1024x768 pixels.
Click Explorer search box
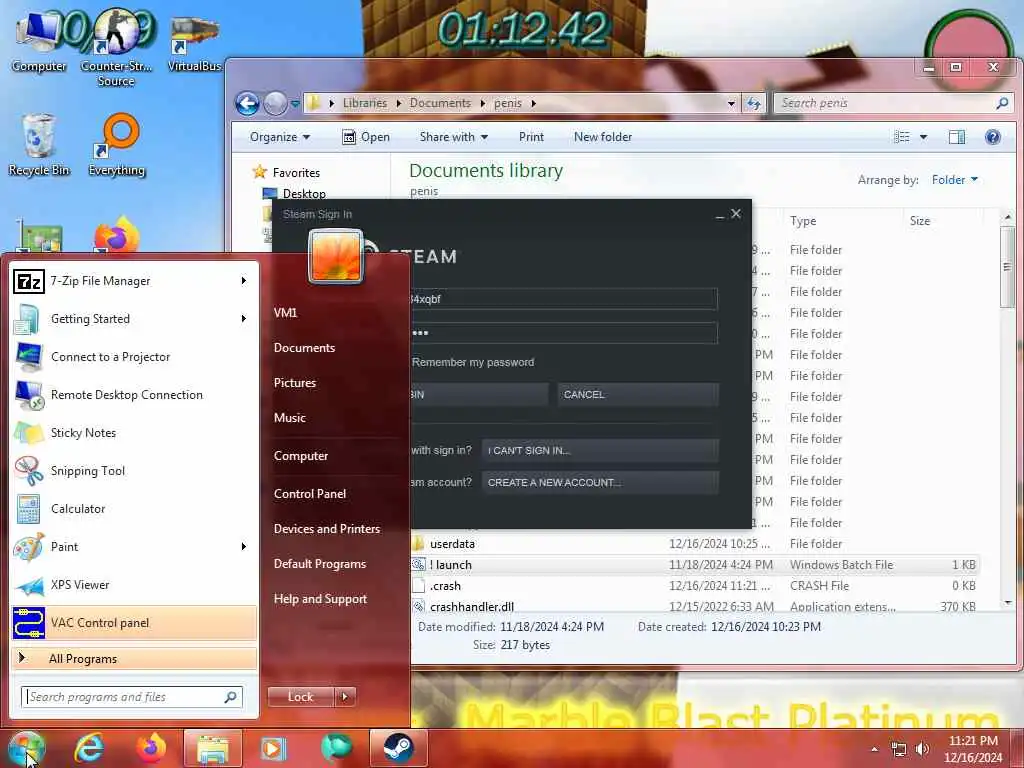click(x=893, y=103)
